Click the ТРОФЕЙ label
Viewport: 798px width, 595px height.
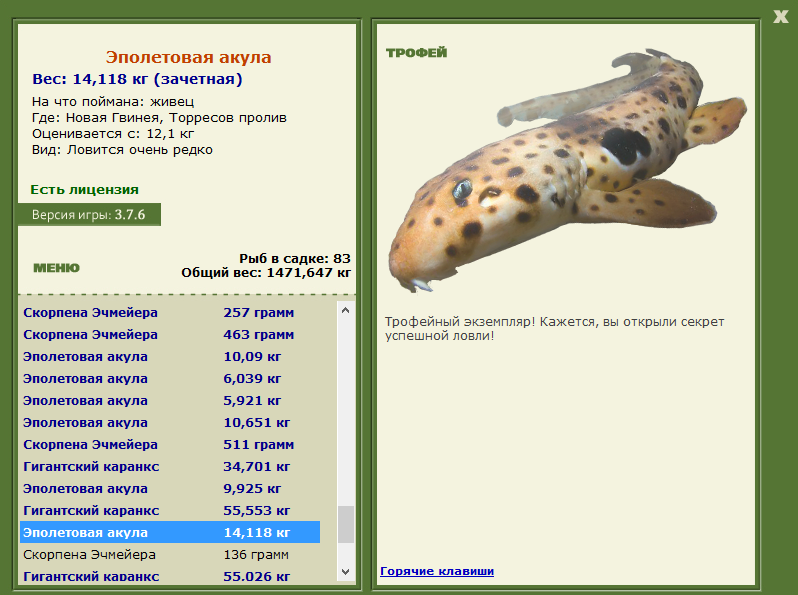pos(416,52)
